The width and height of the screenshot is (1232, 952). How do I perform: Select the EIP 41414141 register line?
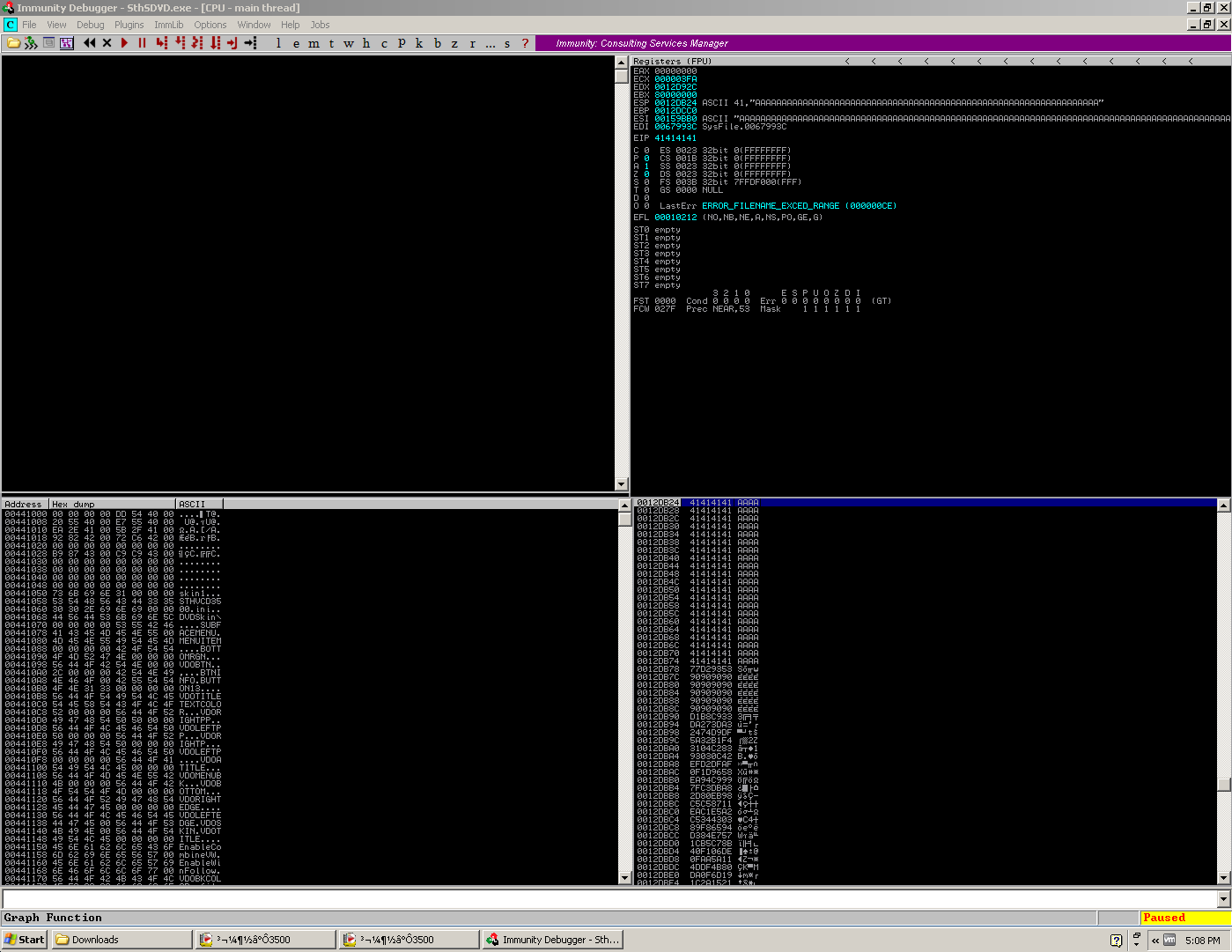665,138
